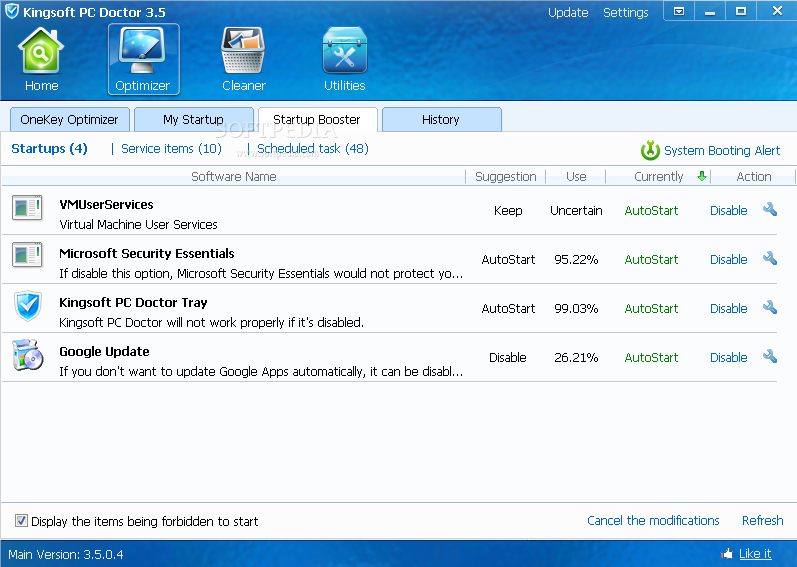Select Google Update row title
This screenshot has width=797, height=567.
point(104,352)
